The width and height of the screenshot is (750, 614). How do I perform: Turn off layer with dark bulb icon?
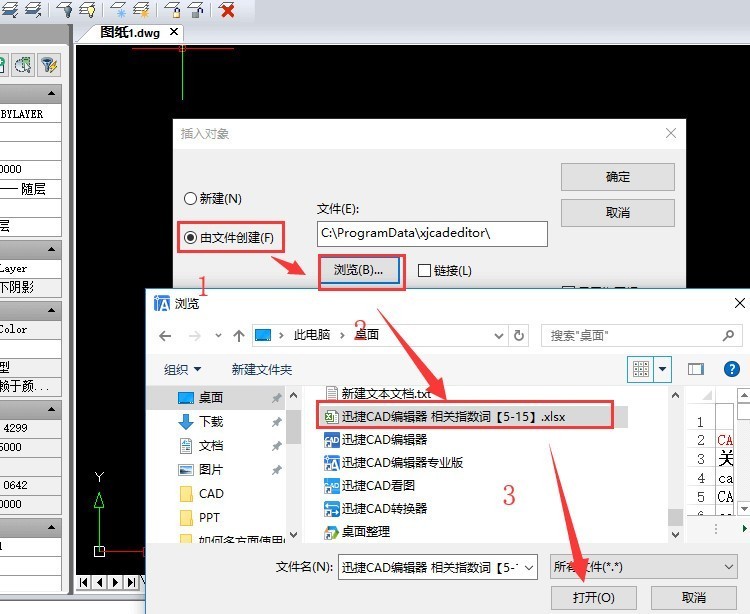point(65,10)
